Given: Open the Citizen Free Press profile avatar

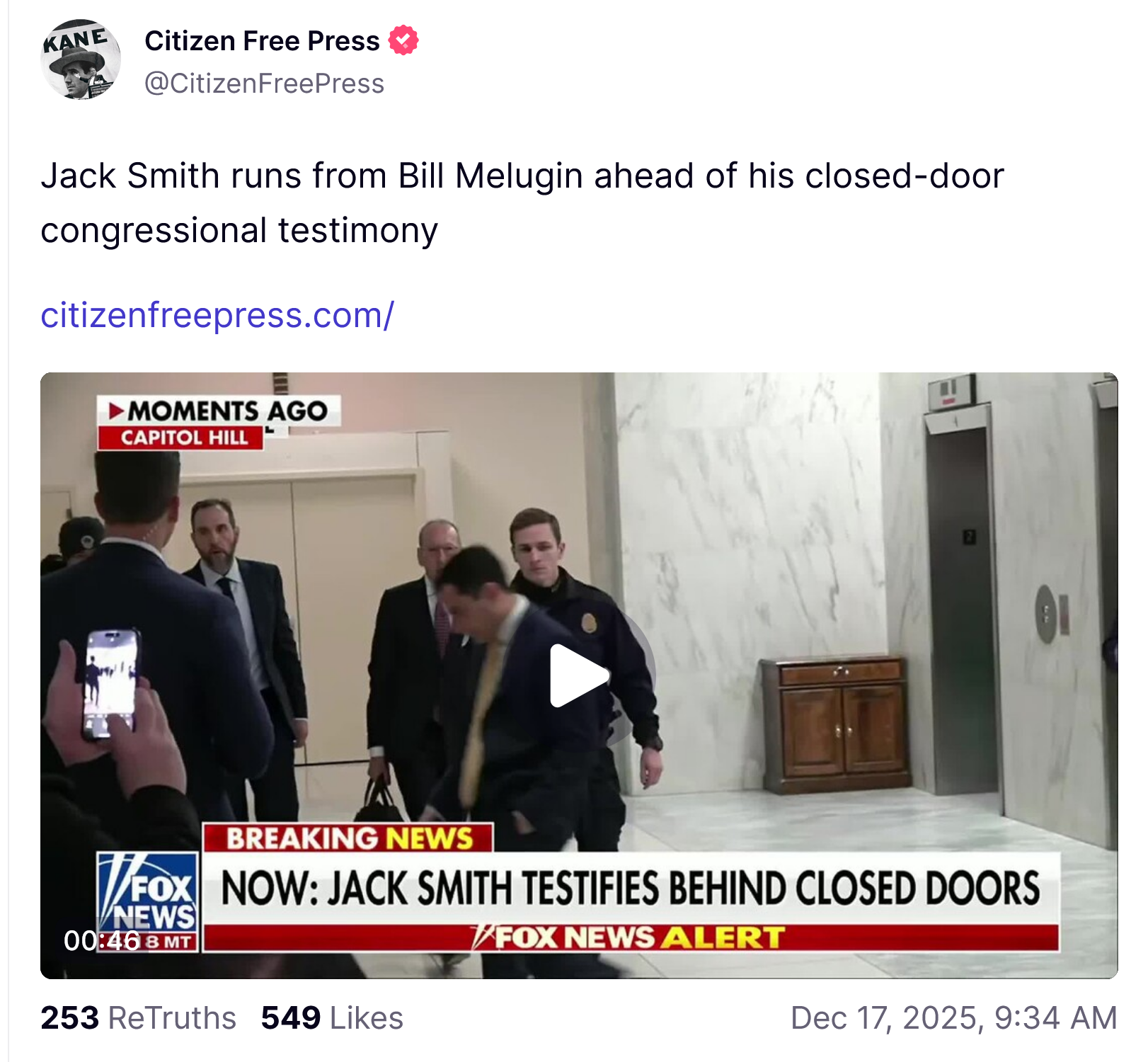Looking at the screenshot, I should (x=81, y=59).
